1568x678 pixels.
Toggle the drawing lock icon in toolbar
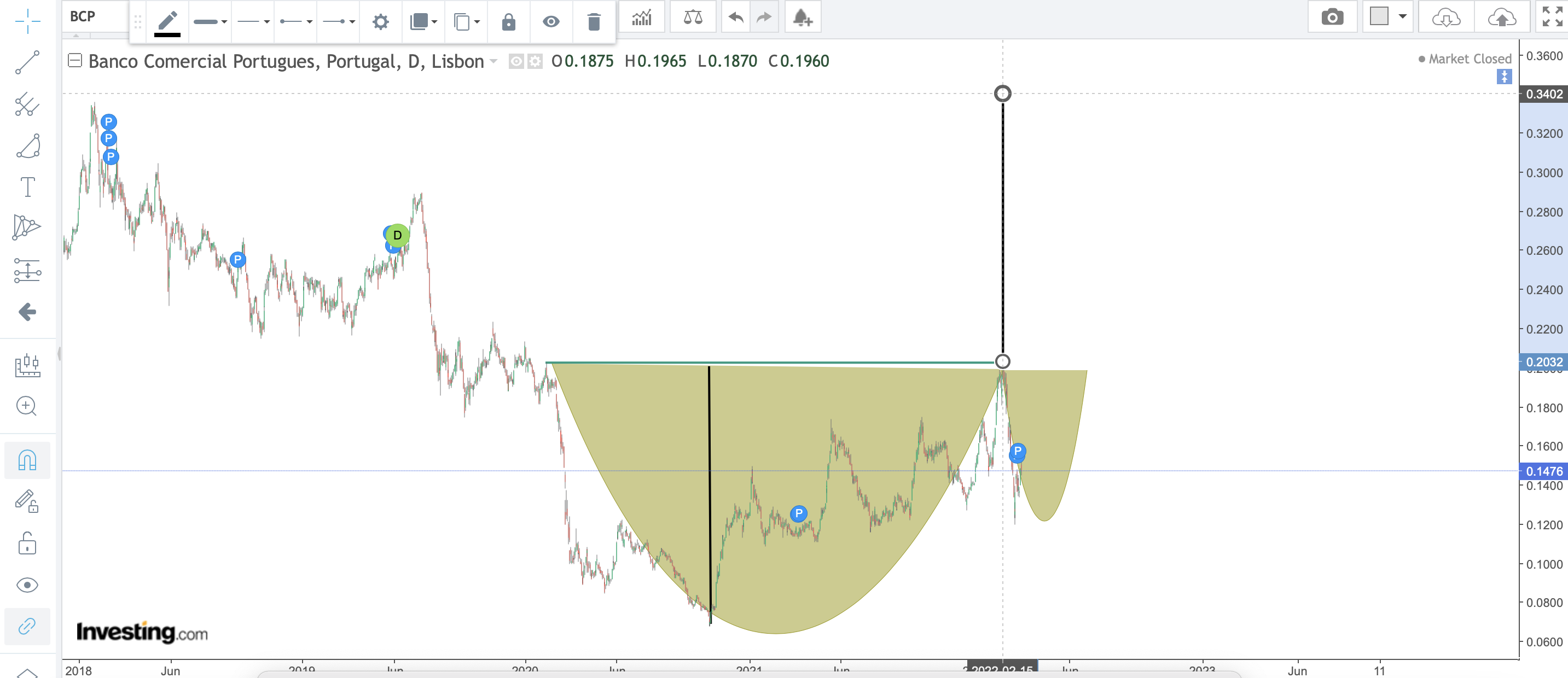click(x=508, y=22)
